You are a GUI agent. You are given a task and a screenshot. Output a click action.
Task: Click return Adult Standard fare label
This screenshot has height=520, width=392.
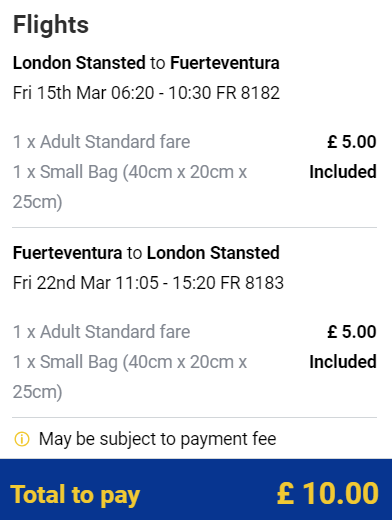(102, 332)
